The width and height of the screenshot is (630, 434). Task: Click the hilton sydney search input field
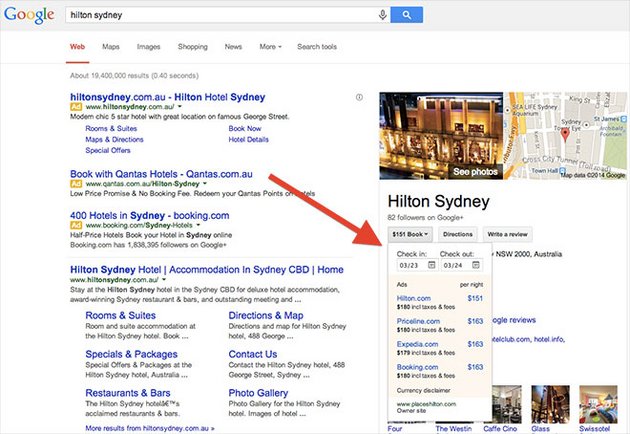coord(220,15)
